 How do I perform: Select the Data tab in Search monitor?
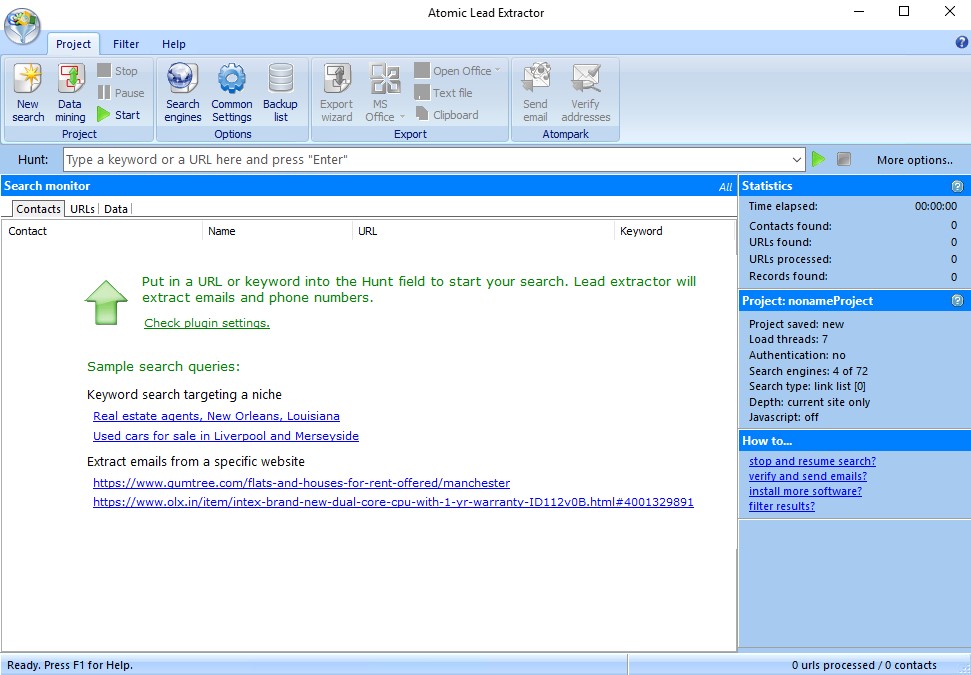pyautogui.click(x=116, y=209)
